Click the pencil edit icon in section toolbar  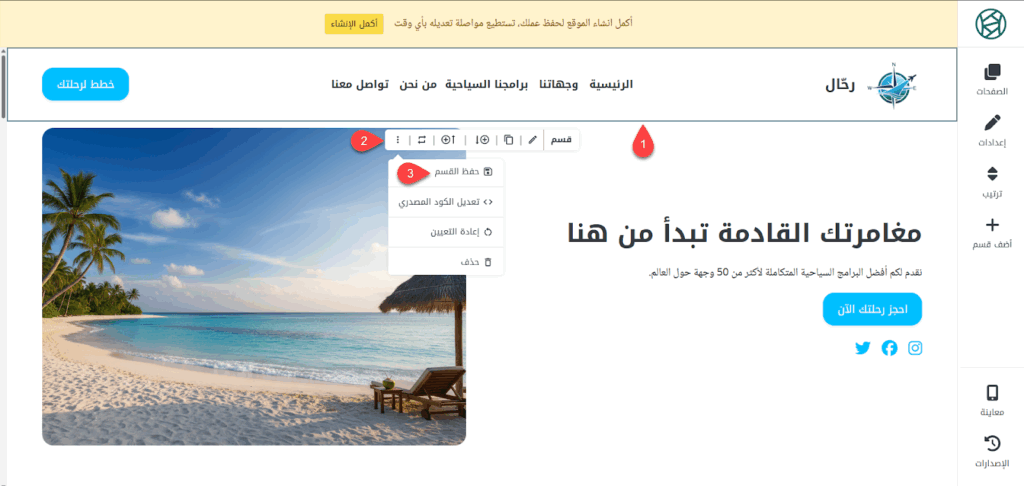pos(534,140)
